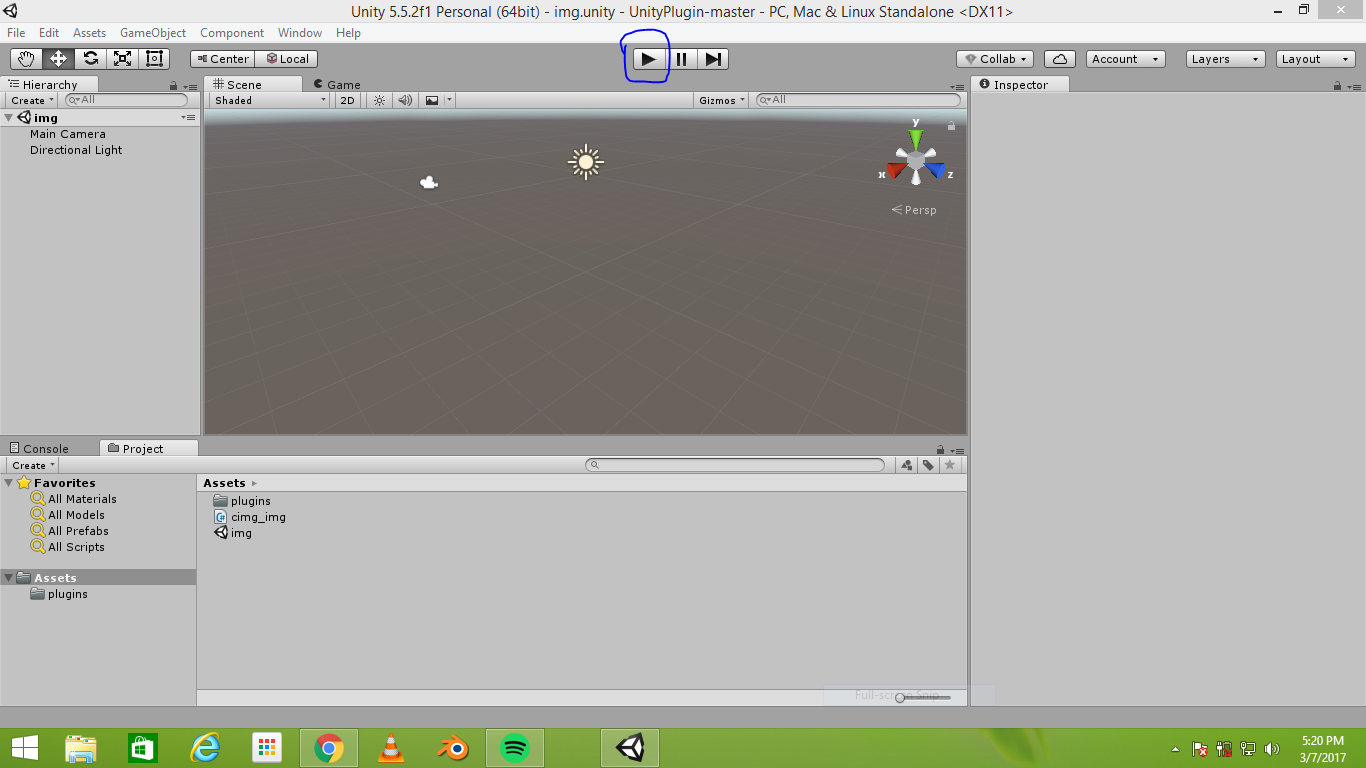Open Spotify from the taskbar

[514, 748]
